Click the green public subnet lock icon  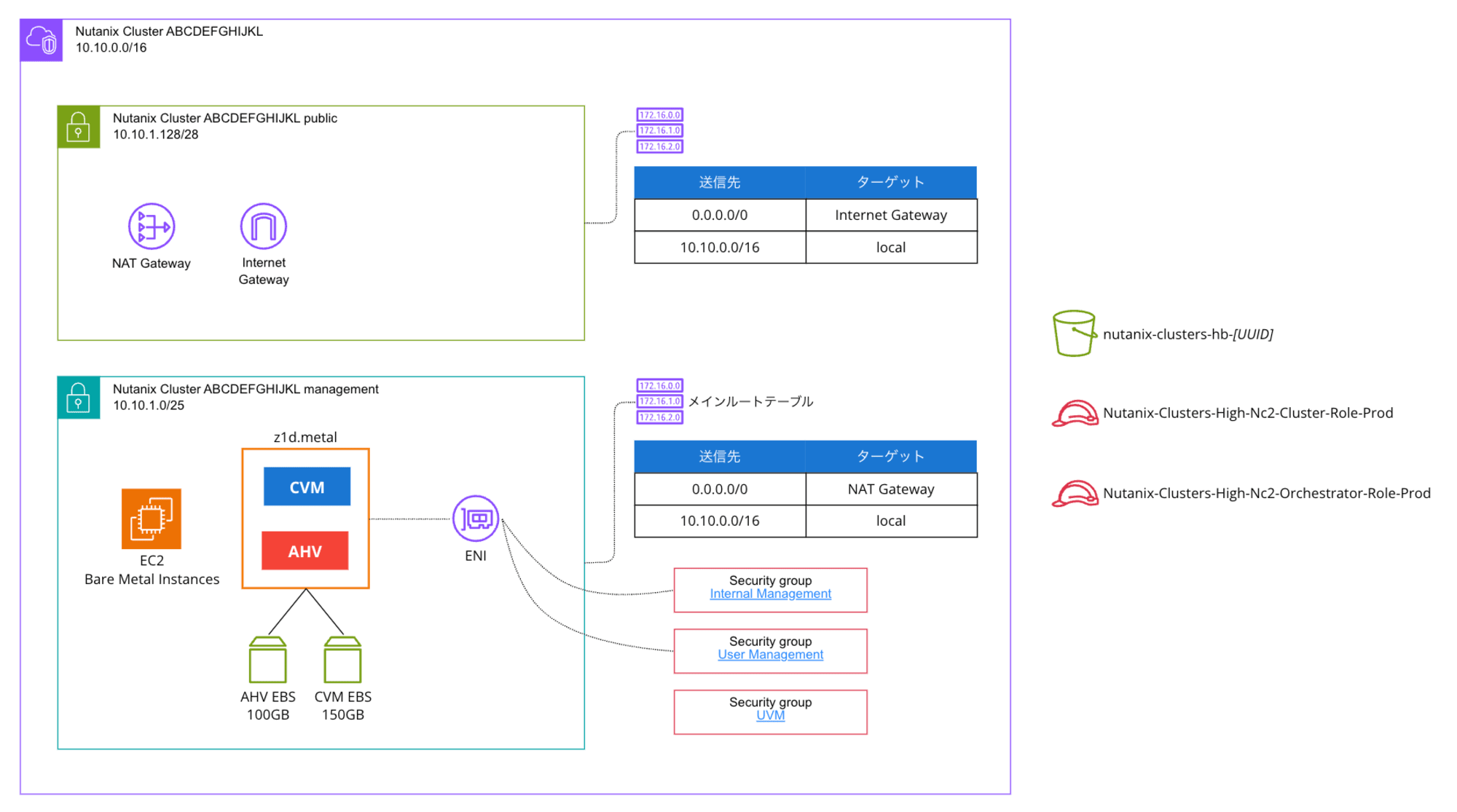click(79, 127)
